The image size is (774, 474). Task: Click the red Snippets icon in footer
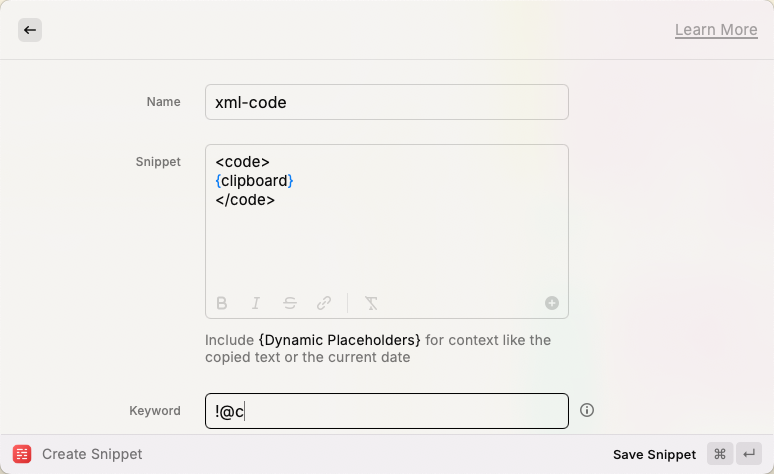pos(22,454)
